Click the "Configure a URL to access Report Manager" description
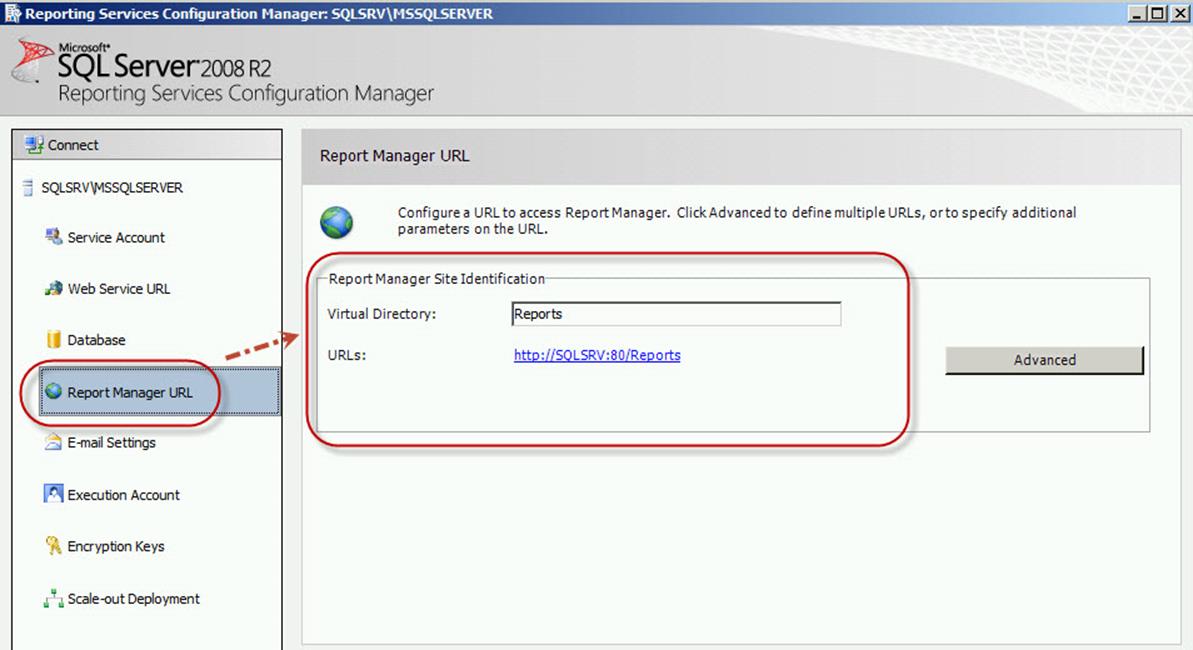Screen dimensions: 1193x650 (736, 221)
